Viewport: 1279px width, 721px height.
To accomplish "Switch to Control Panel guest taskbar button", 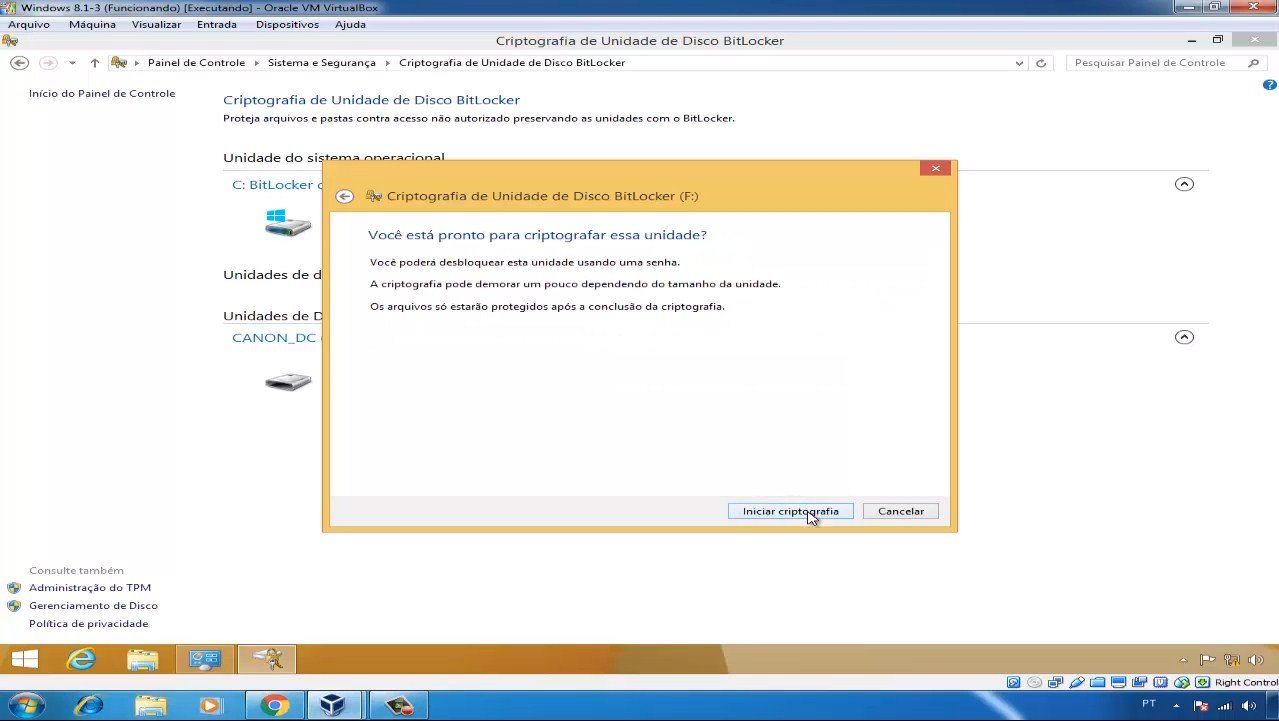I will 205,659.
